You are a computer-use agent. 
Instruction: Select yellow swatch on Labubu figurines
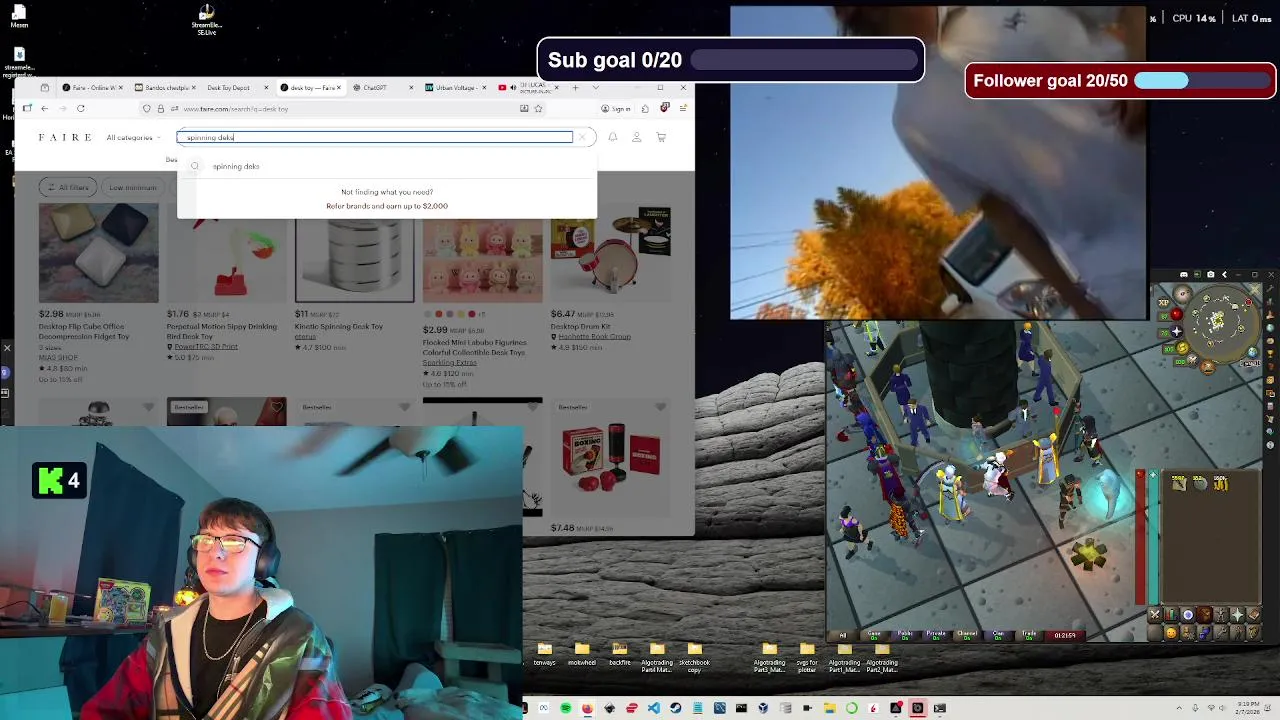point(461,314)
